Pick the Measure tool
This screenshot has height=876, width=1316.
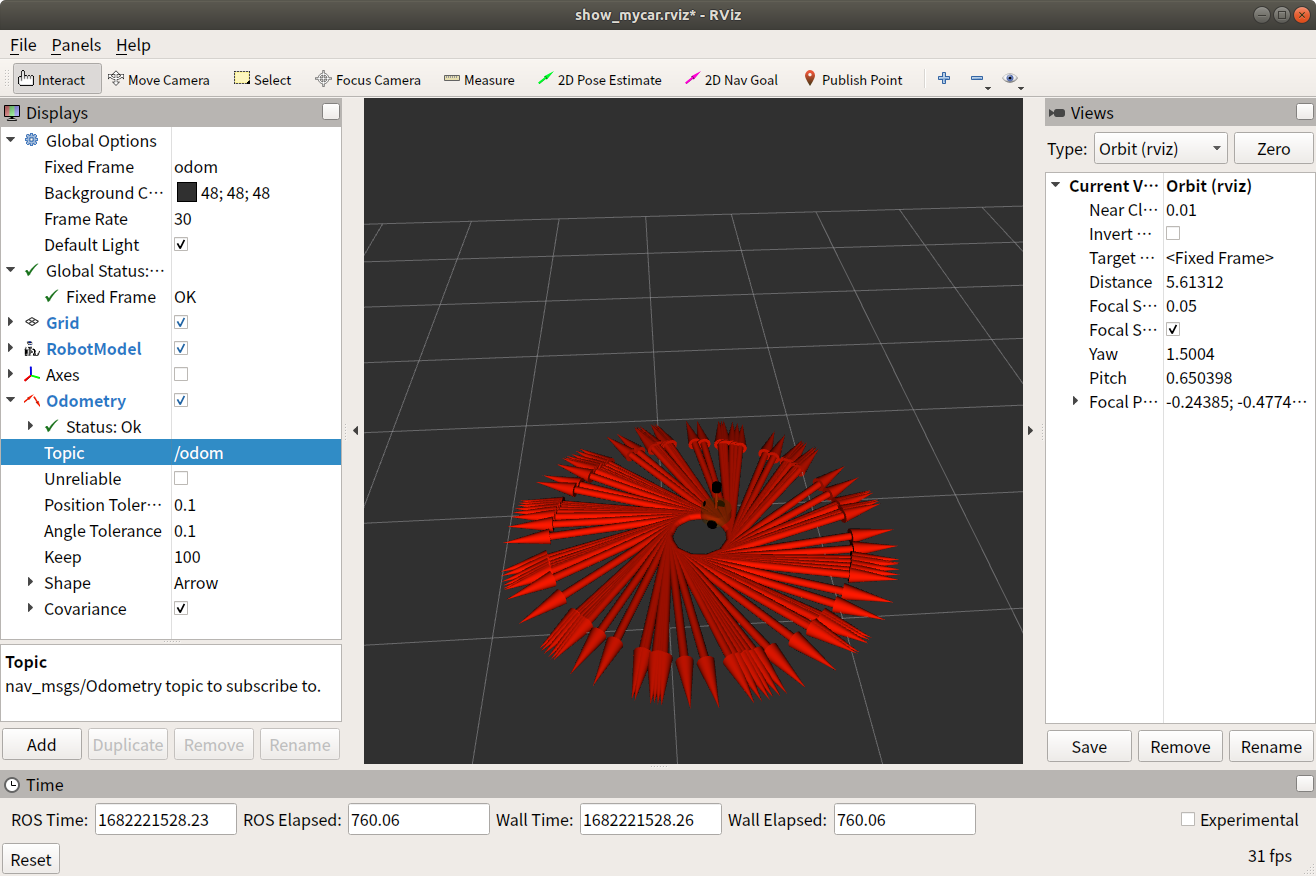click(479, 80)
